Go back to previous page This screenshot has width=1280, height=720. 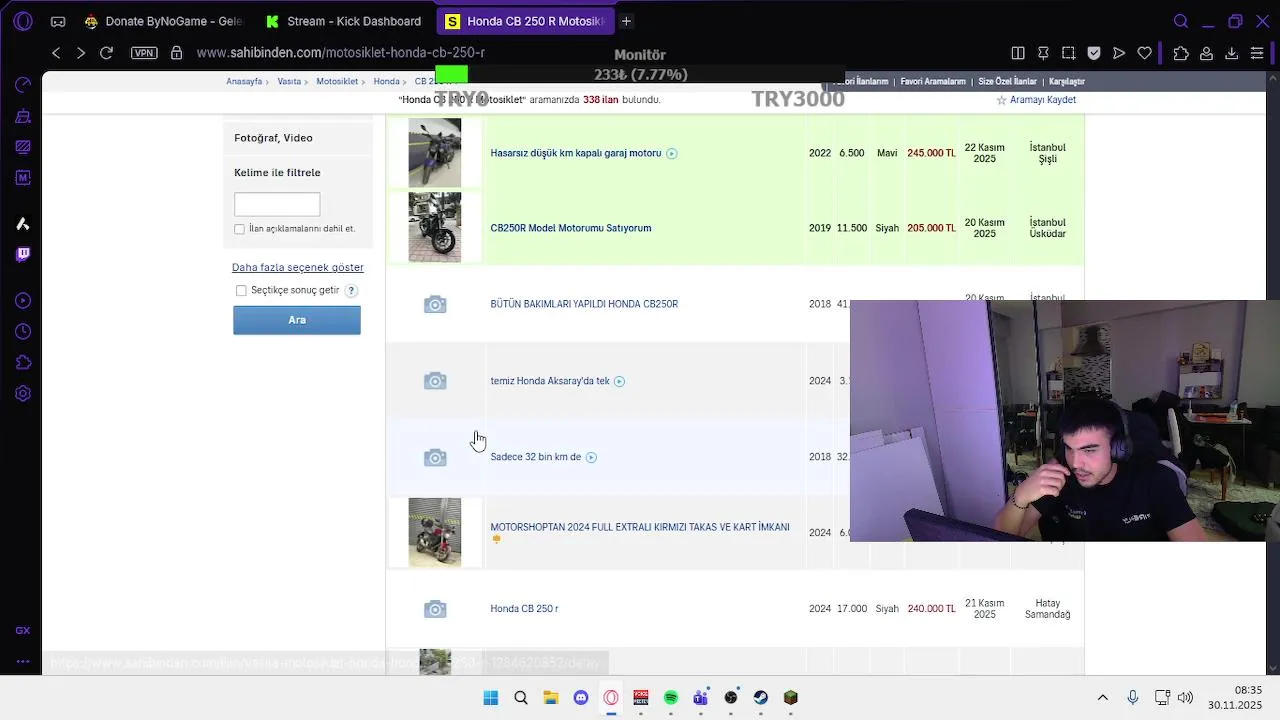coord(56,53)
